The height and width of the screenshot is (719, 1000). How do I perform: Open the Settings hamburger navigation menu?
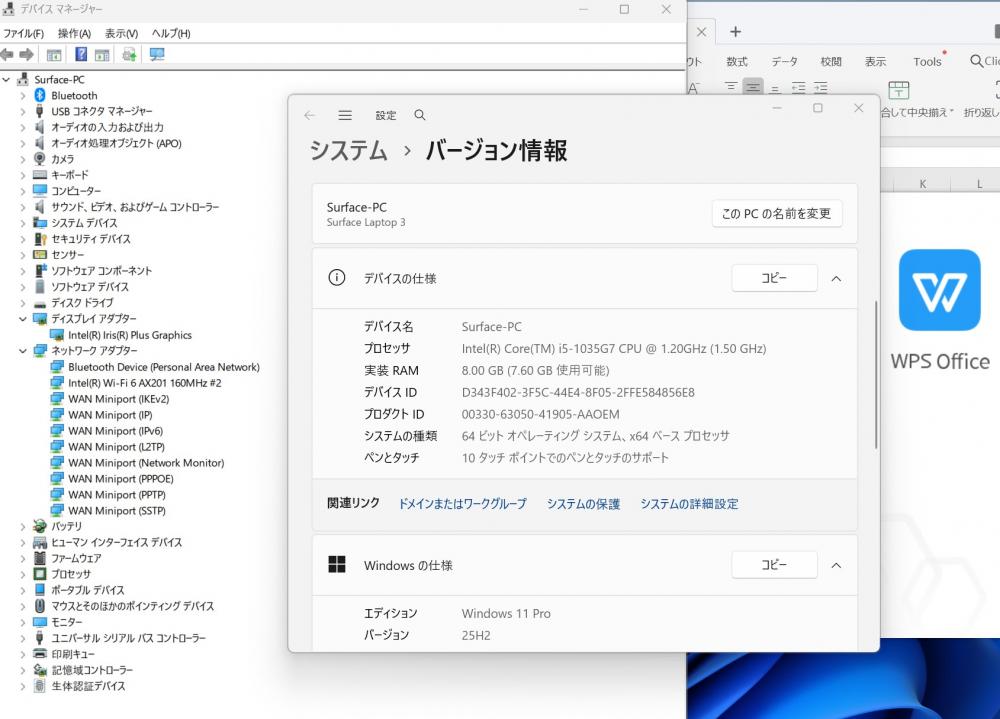(x=345, y=116)
